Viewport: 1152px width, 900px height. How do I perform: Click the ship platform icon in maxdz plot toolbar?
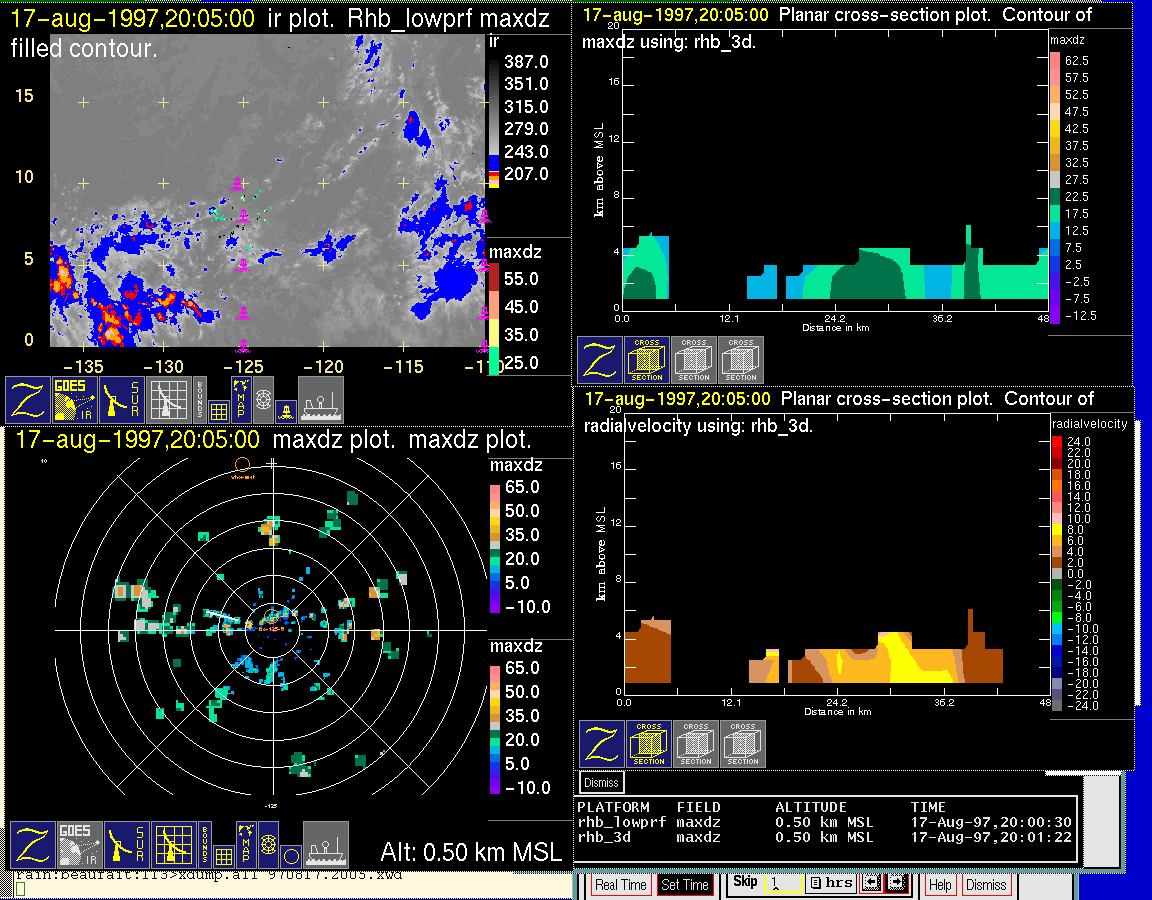click(325, 845)
